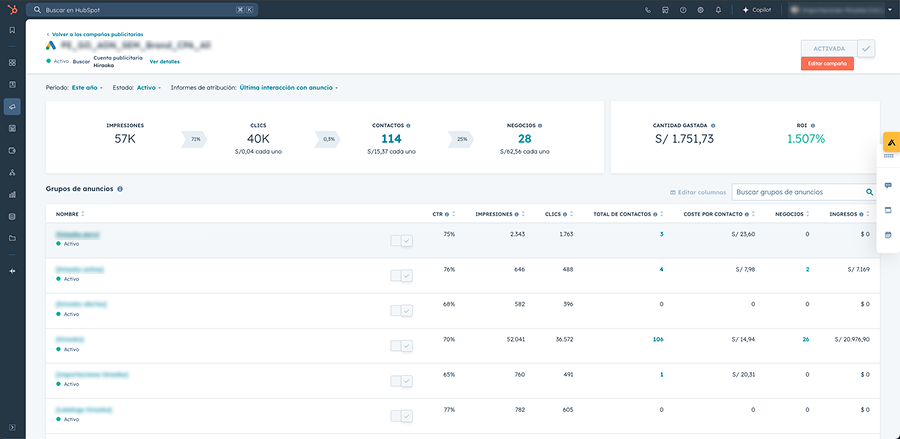Open the 28 Negocios total link

pos(525,138)
